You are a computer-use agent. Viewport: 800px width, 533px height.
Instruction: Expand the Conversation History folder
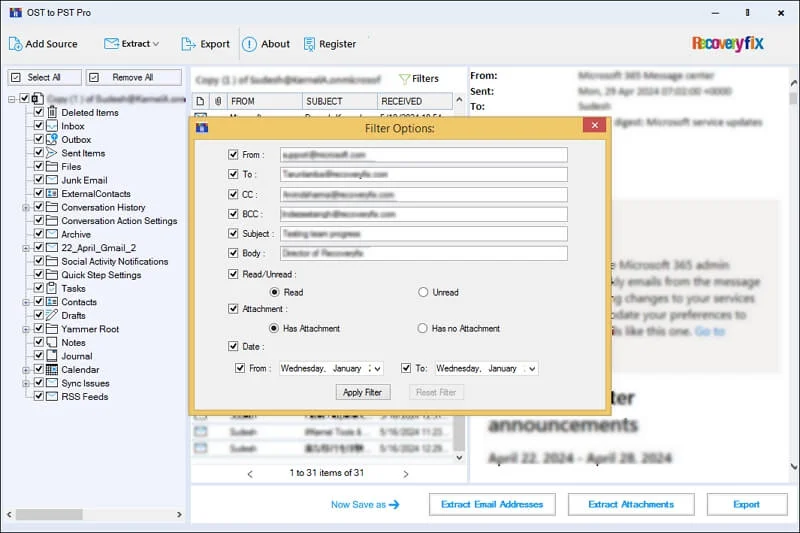click(x=26, y=208)
